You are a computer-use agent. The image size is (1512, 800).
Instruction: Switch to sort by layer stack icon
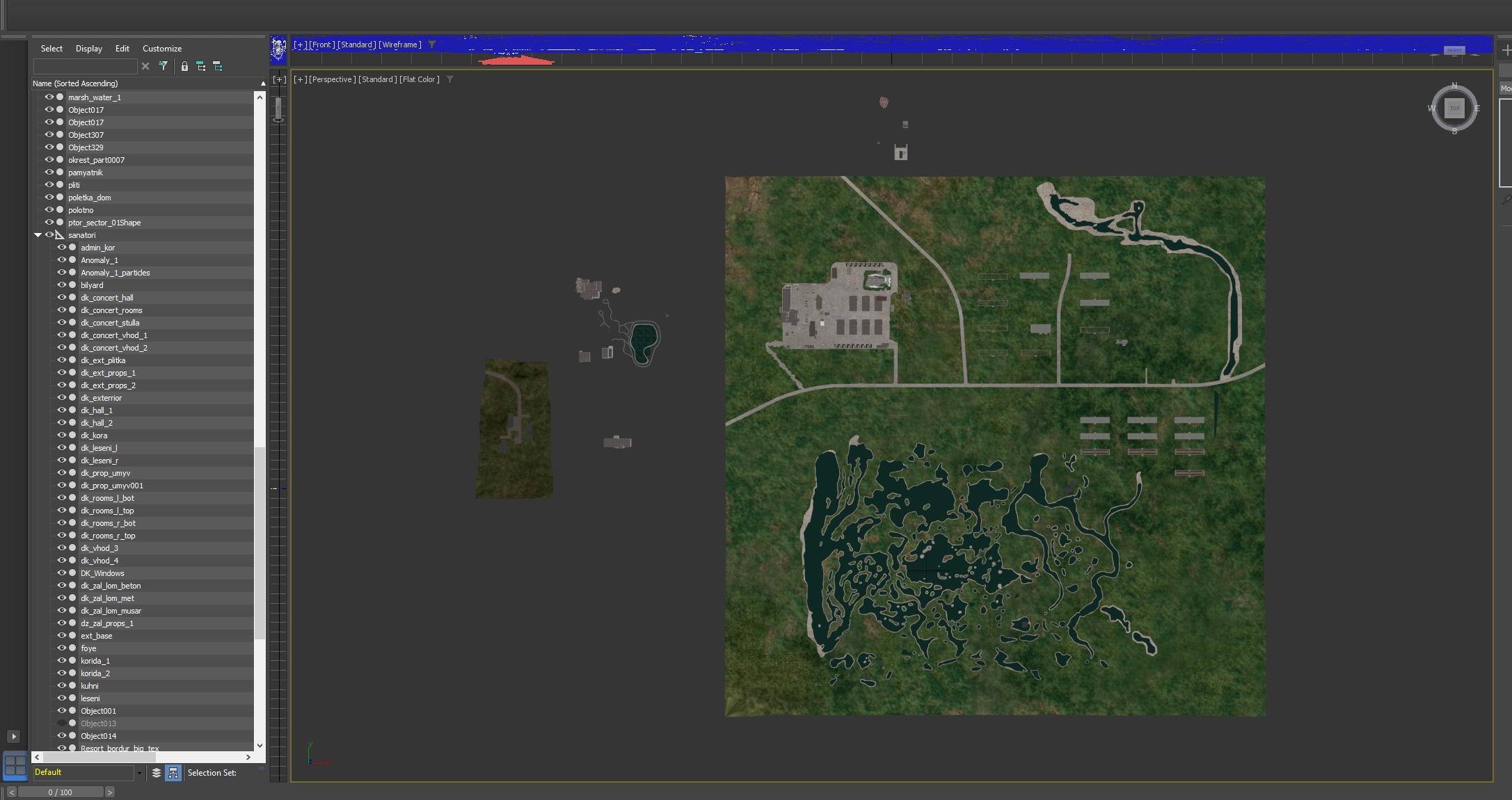click(x=157, y=773)
